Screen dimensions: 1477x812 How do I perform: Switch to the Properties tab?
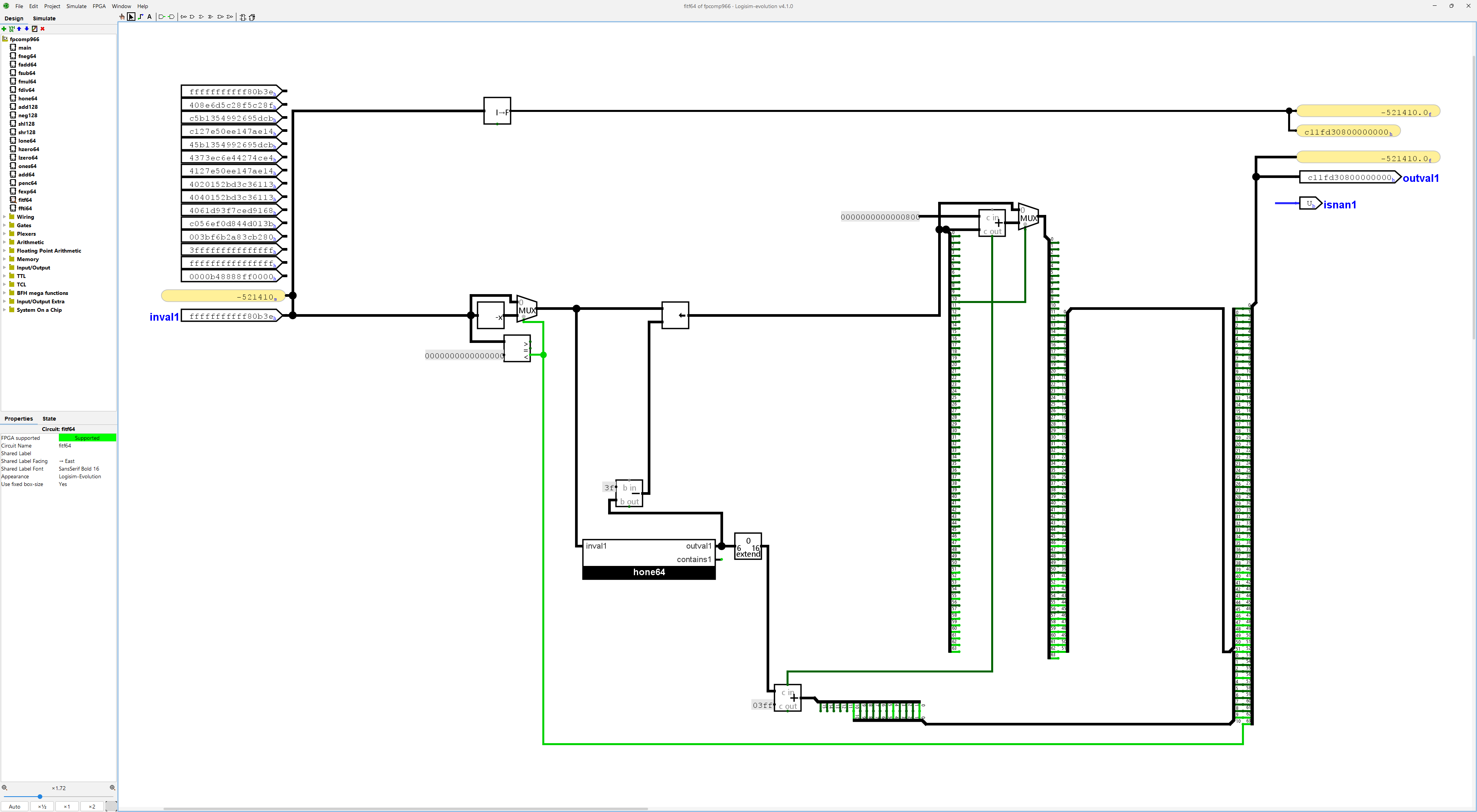[18, 419]
